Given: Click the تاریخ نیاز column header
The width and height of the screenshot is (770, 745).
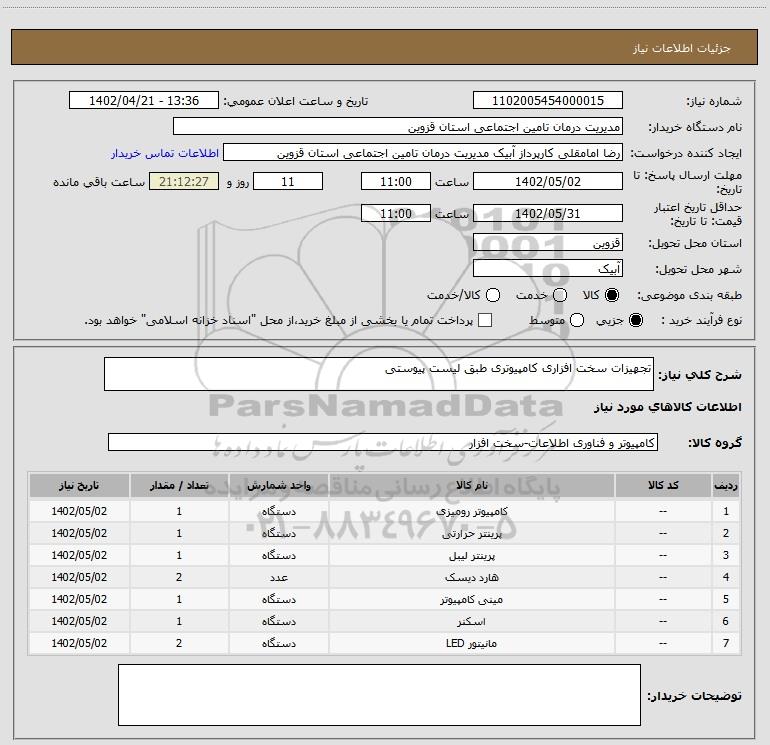Looking at the screenshot, I should click(79, 486).
